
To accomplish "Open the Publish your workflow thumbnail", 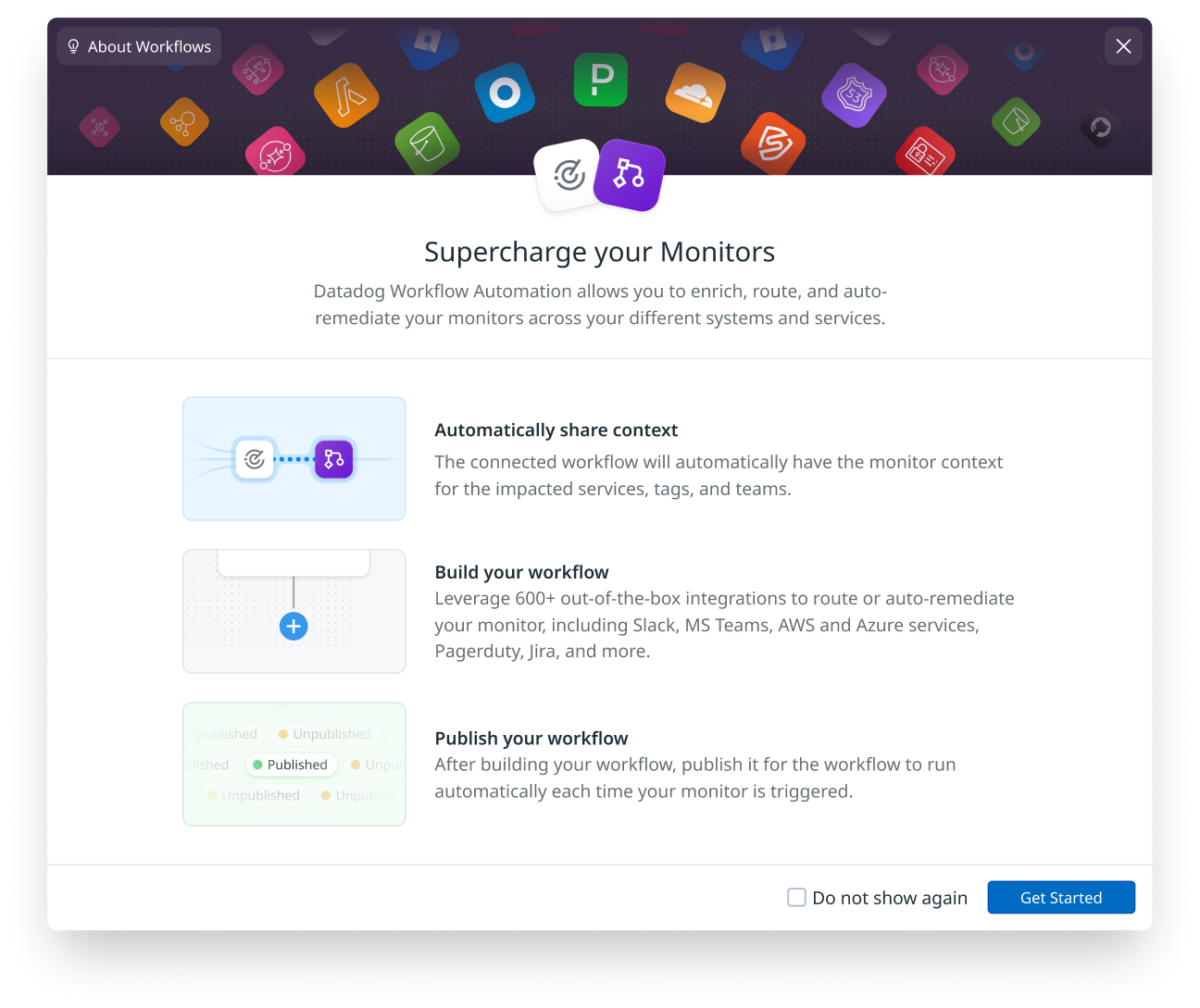I will coord(294,765).
